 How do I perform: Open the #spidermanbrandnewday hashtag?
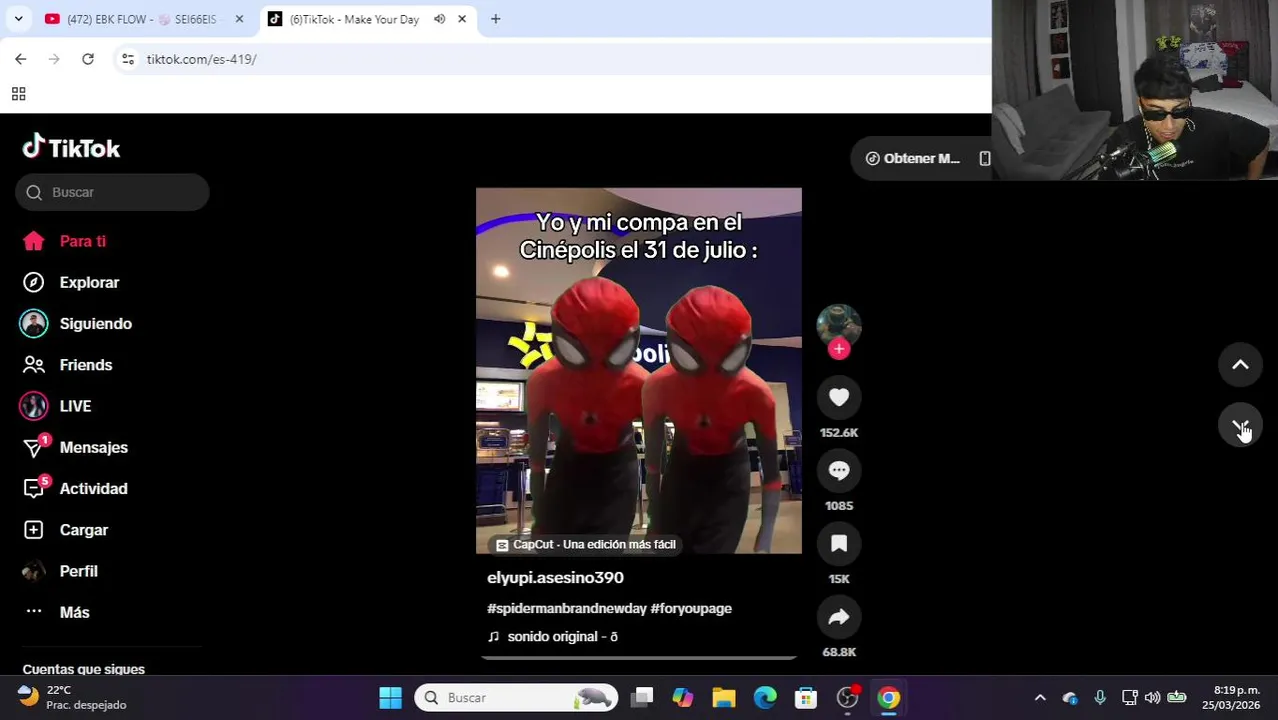click(x=567, y=608)
